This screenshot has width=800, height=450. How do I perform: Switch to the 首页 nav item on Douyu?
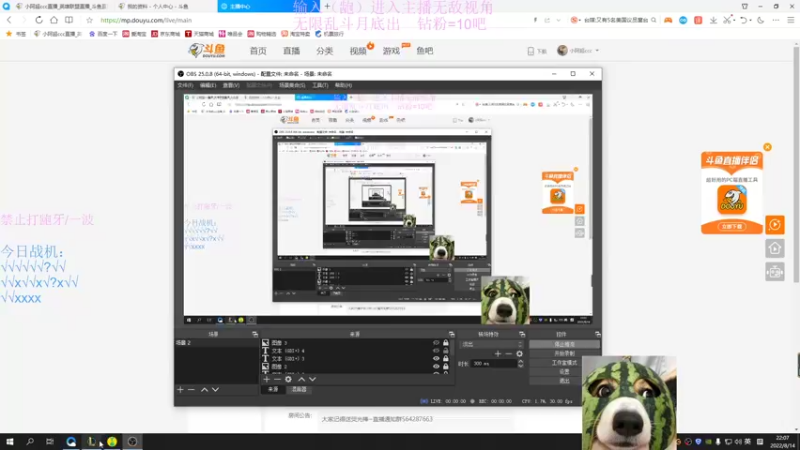click(258, 51)
